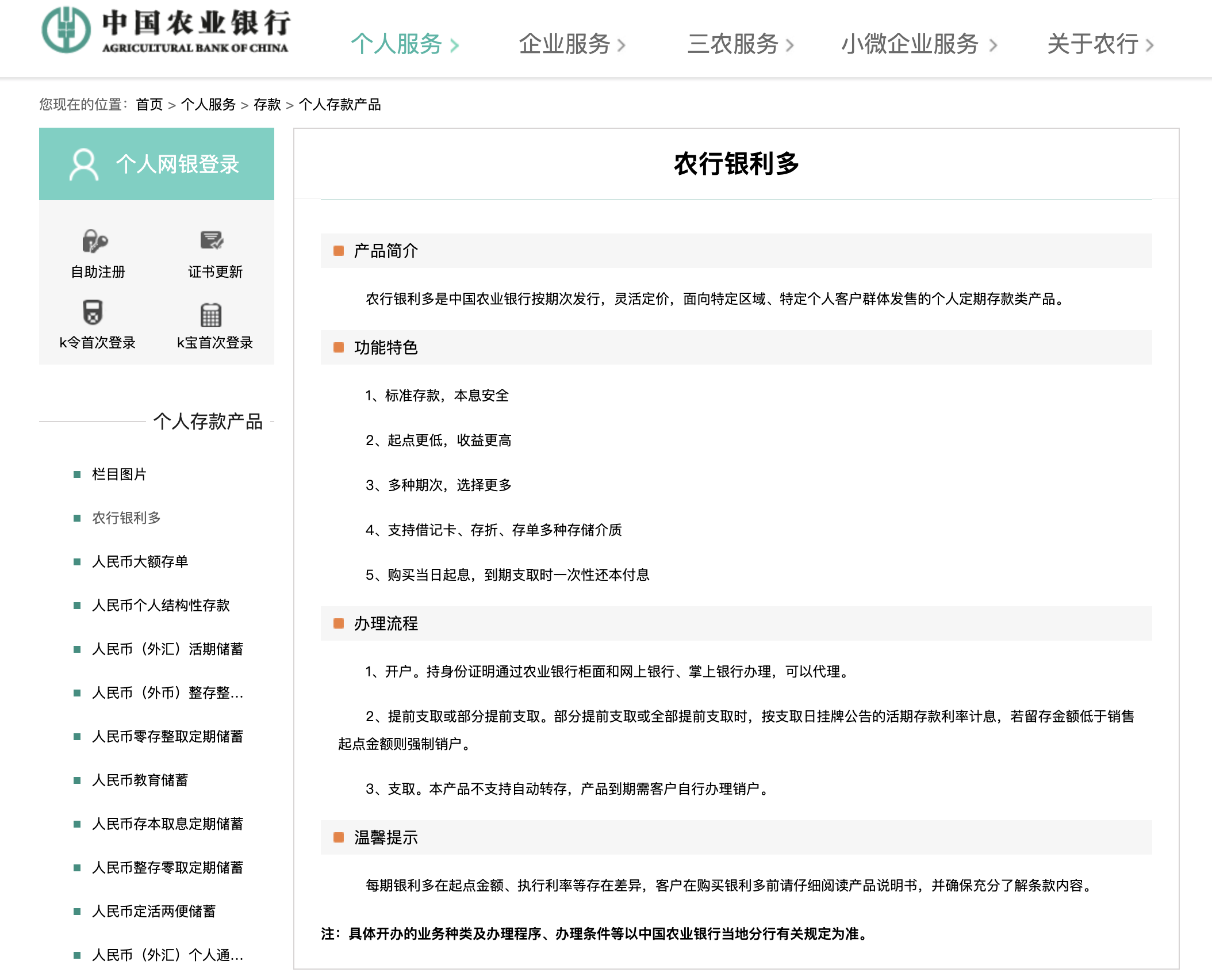Click the K宝首次登录 device icon

(211, 315)
